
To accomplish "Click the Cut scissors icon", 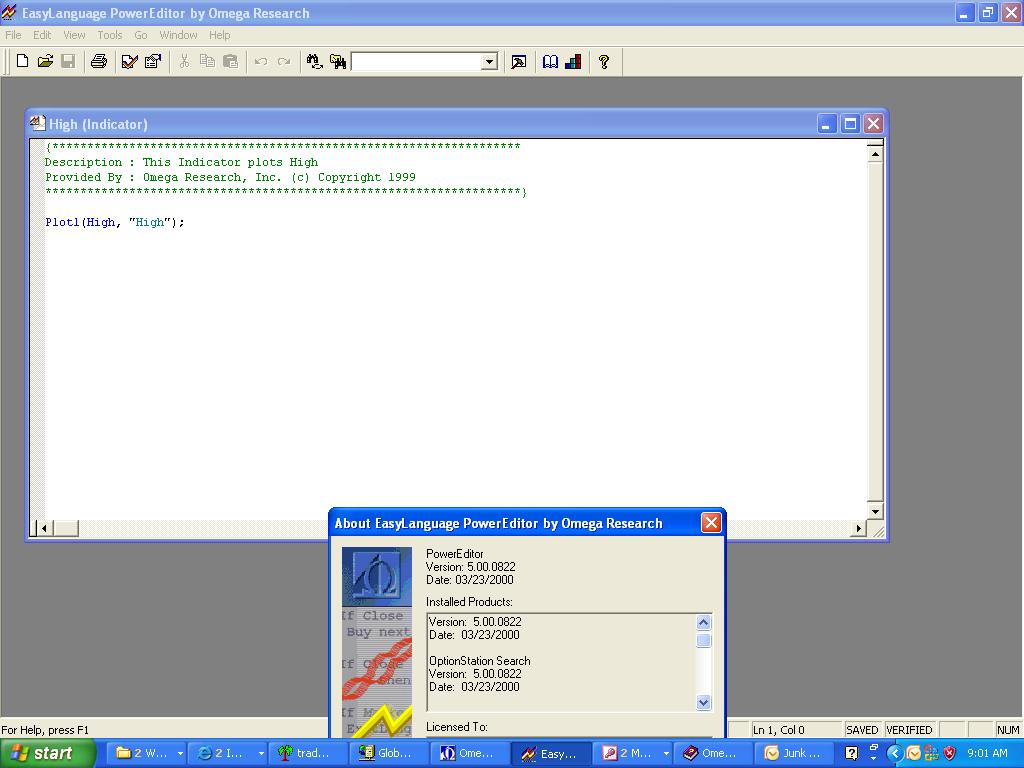I will coord(184,61).
